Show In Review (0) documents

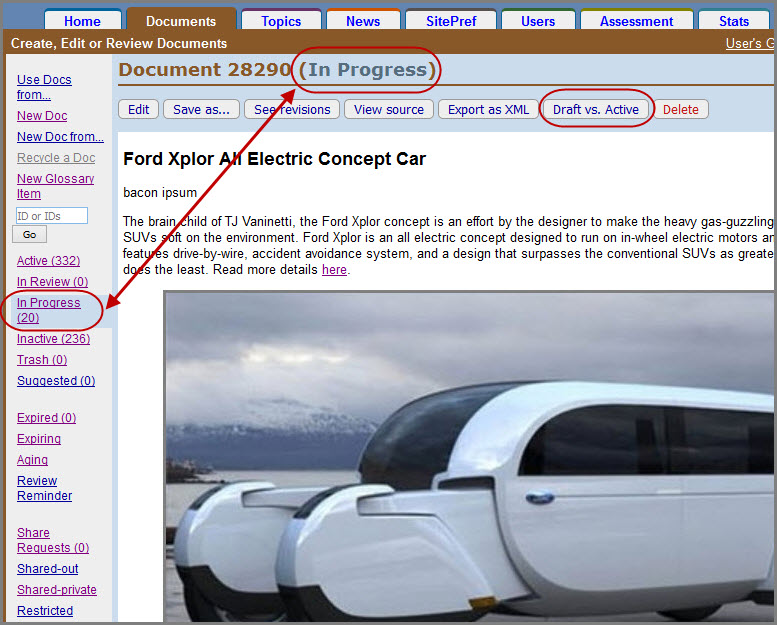53,282
